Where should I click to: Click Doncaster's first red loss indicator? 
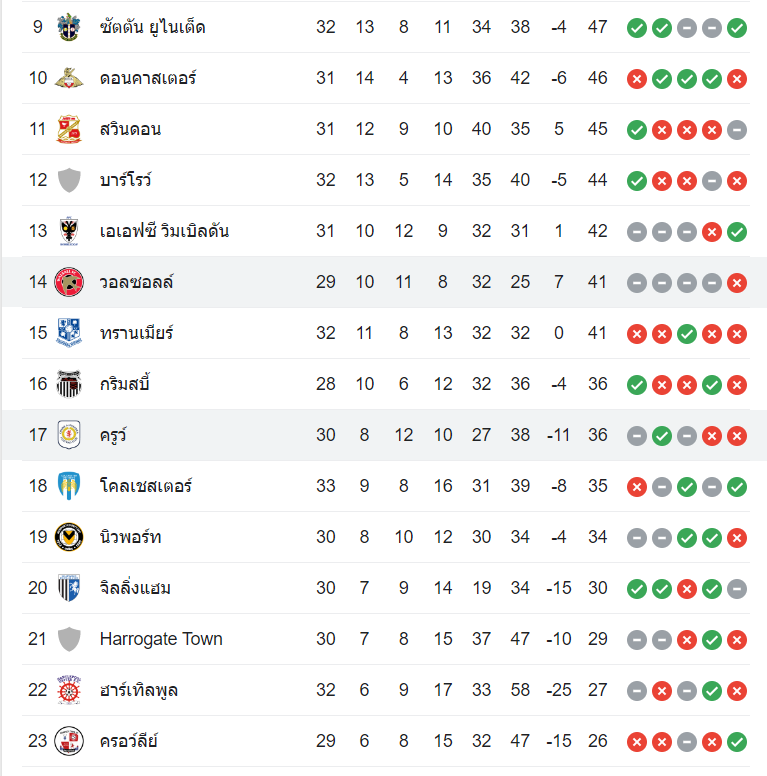(x=637, y=79)
